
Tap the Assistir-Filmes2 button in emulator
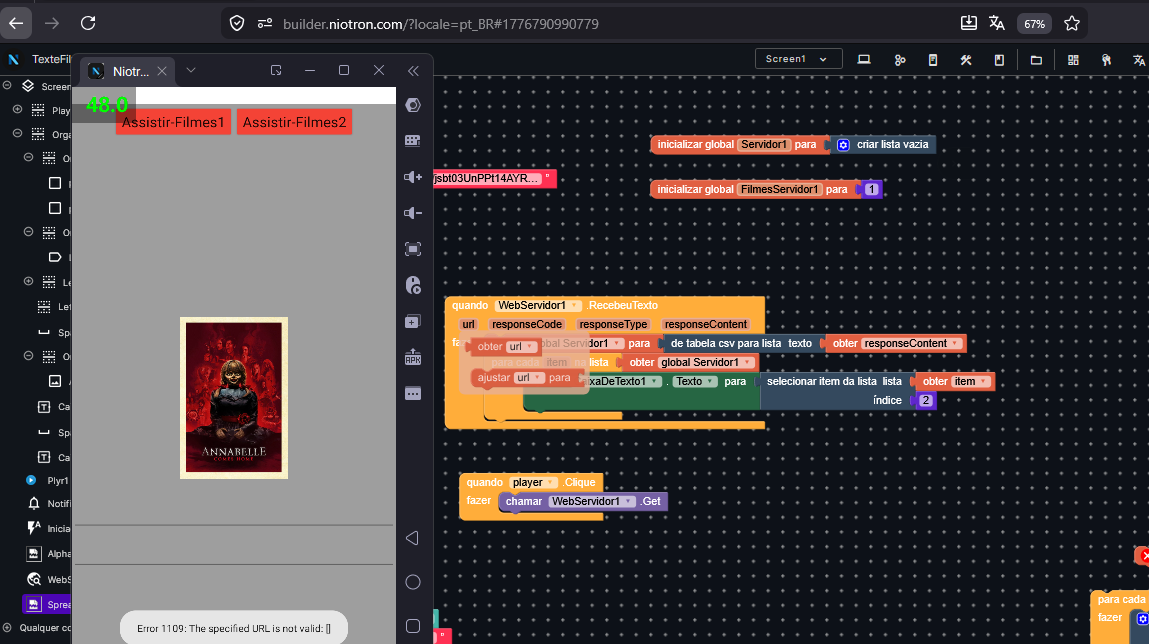[295, 122]
